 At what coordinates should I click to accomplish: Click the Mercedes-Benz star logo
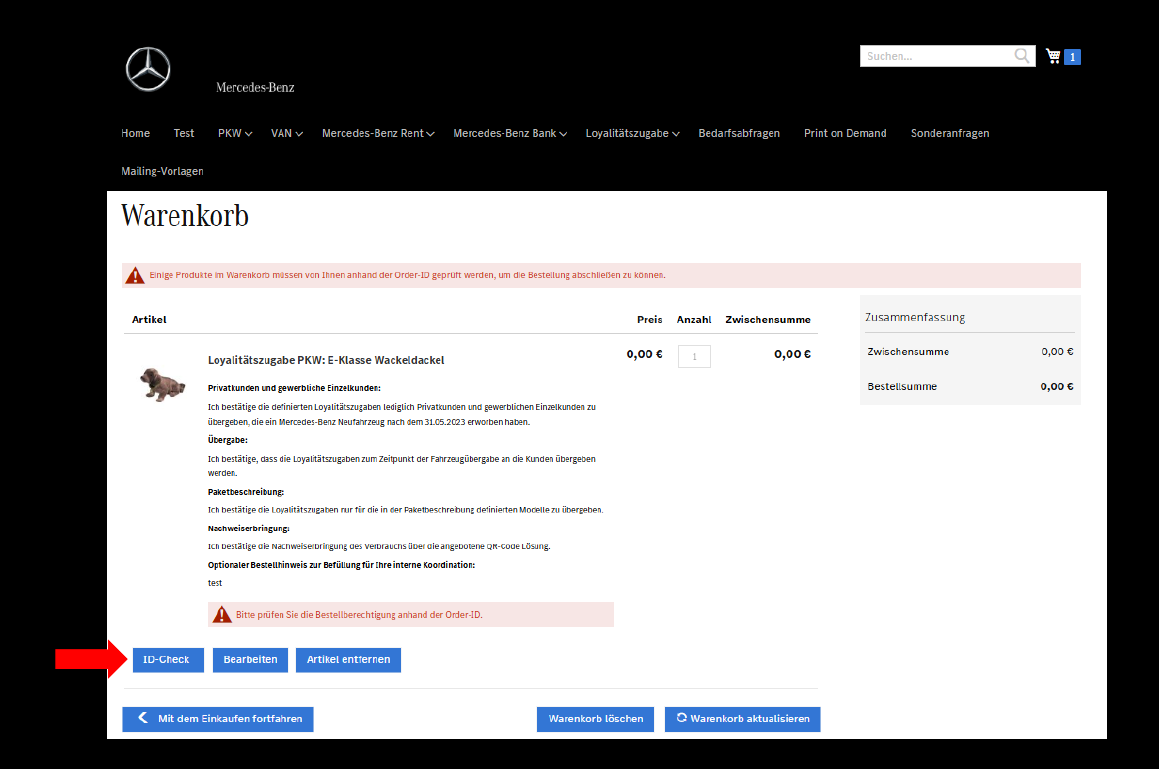tap(148, 69)
